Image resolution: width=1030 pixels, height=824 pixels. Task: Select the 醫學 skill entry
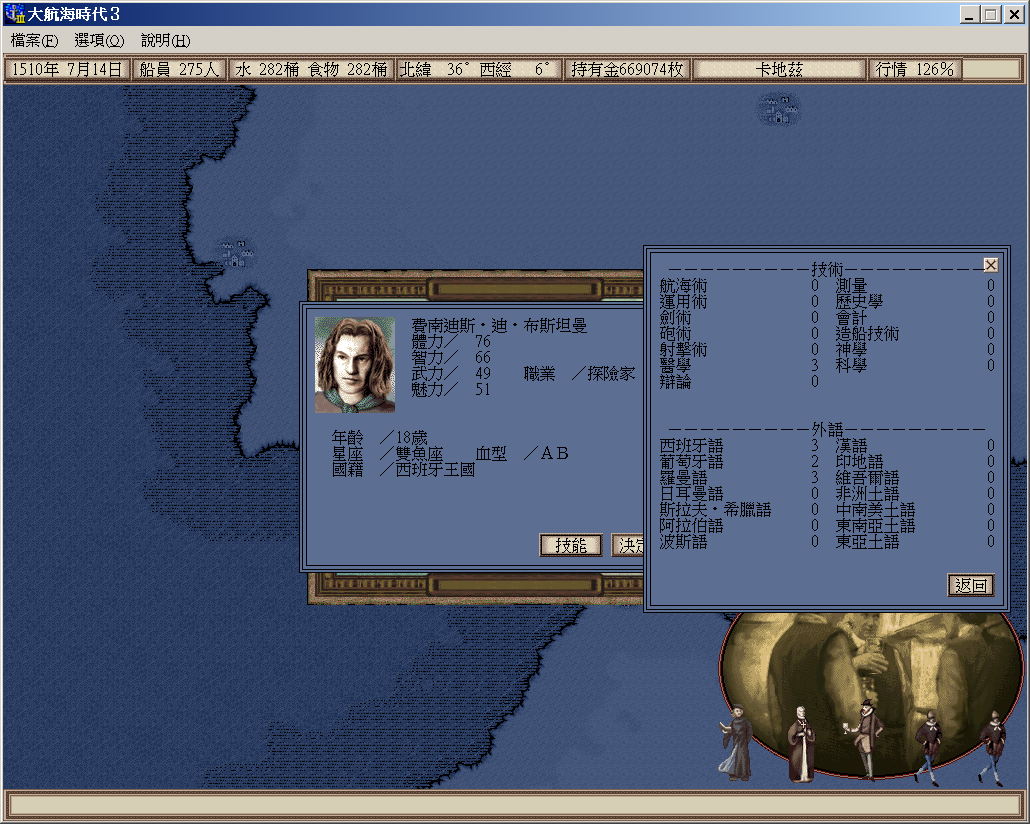[676, 365]
